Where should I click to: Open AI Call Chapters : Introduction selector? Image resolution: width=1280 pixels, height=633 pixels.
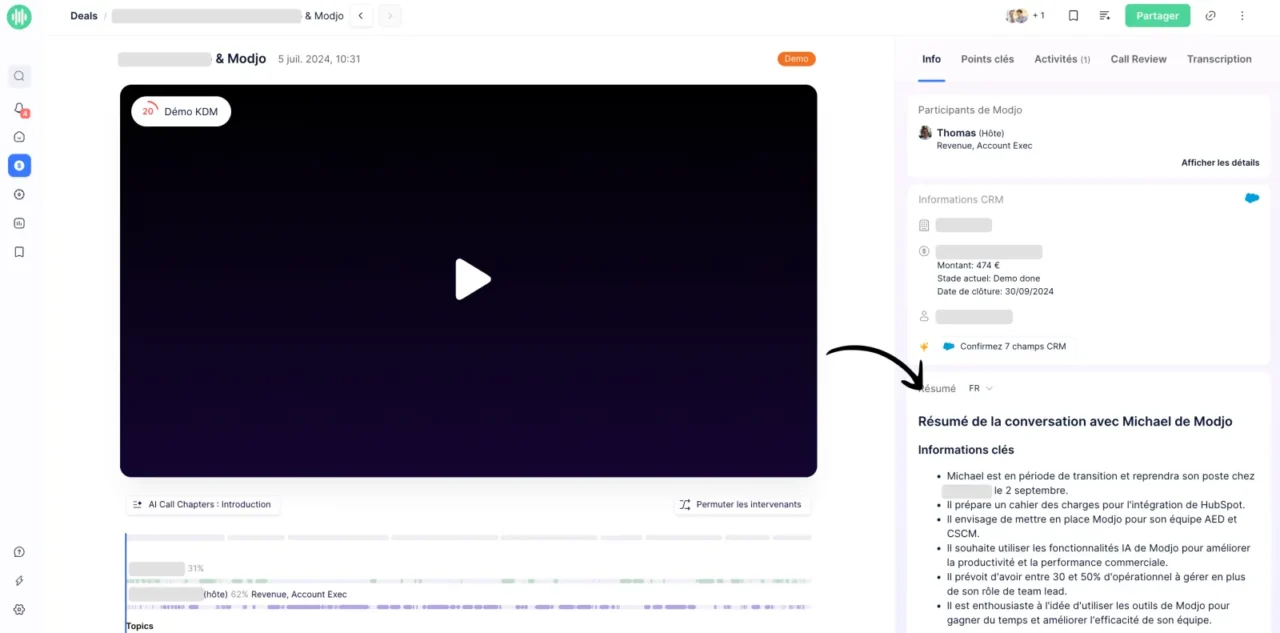coord(202,504)
